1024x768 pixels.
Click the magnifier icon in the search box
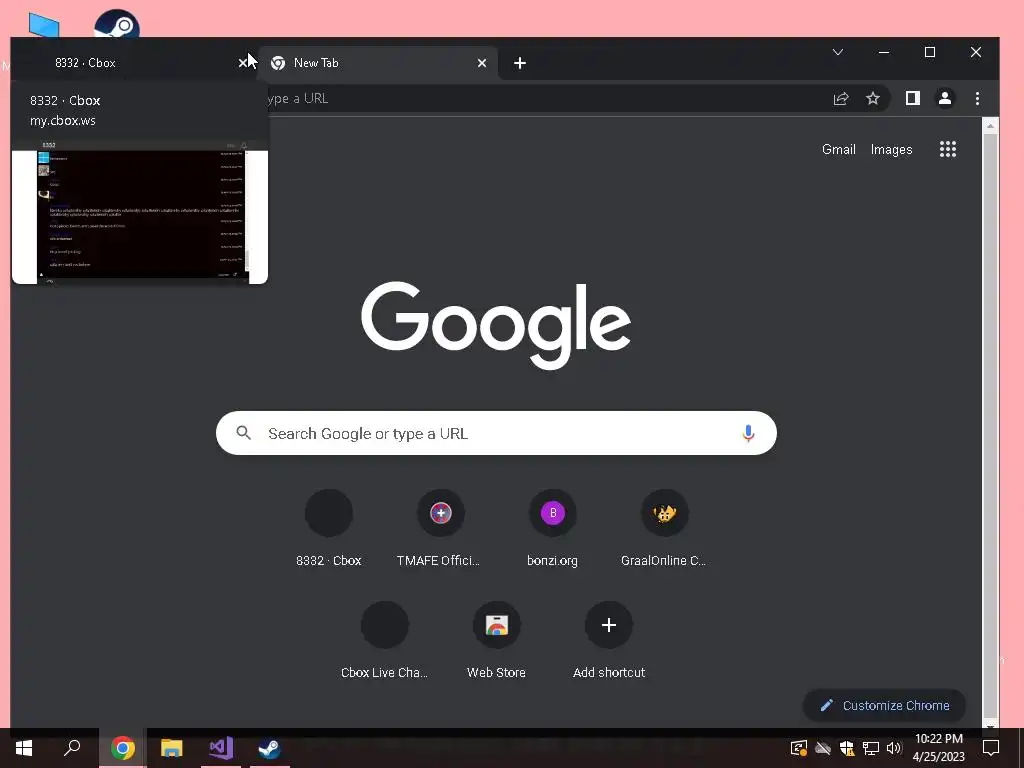[244, 433]
